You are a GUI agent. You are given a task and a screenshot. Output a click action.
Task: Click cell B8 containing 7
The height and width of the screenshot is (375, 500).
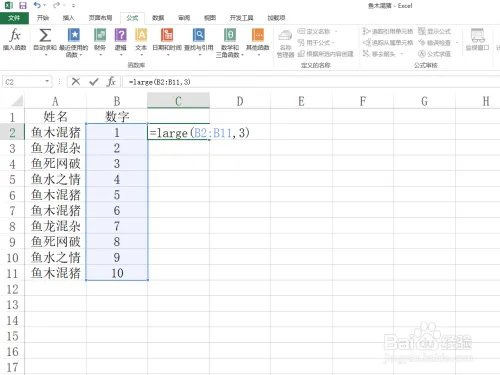[117, 226]
